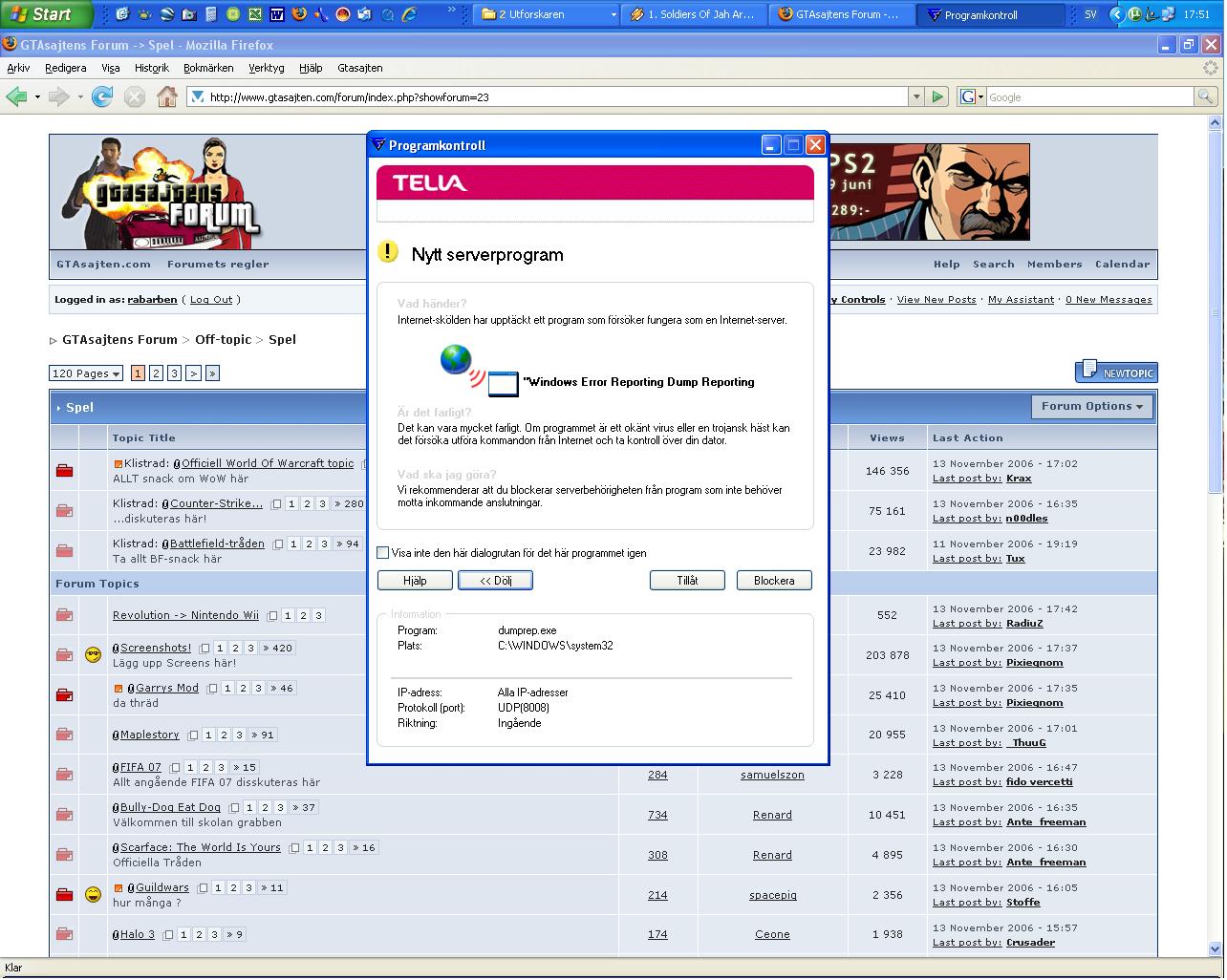Click the green back arrow icon
The width and height of the screenshot is (1227, 980).
click(16, 96)
